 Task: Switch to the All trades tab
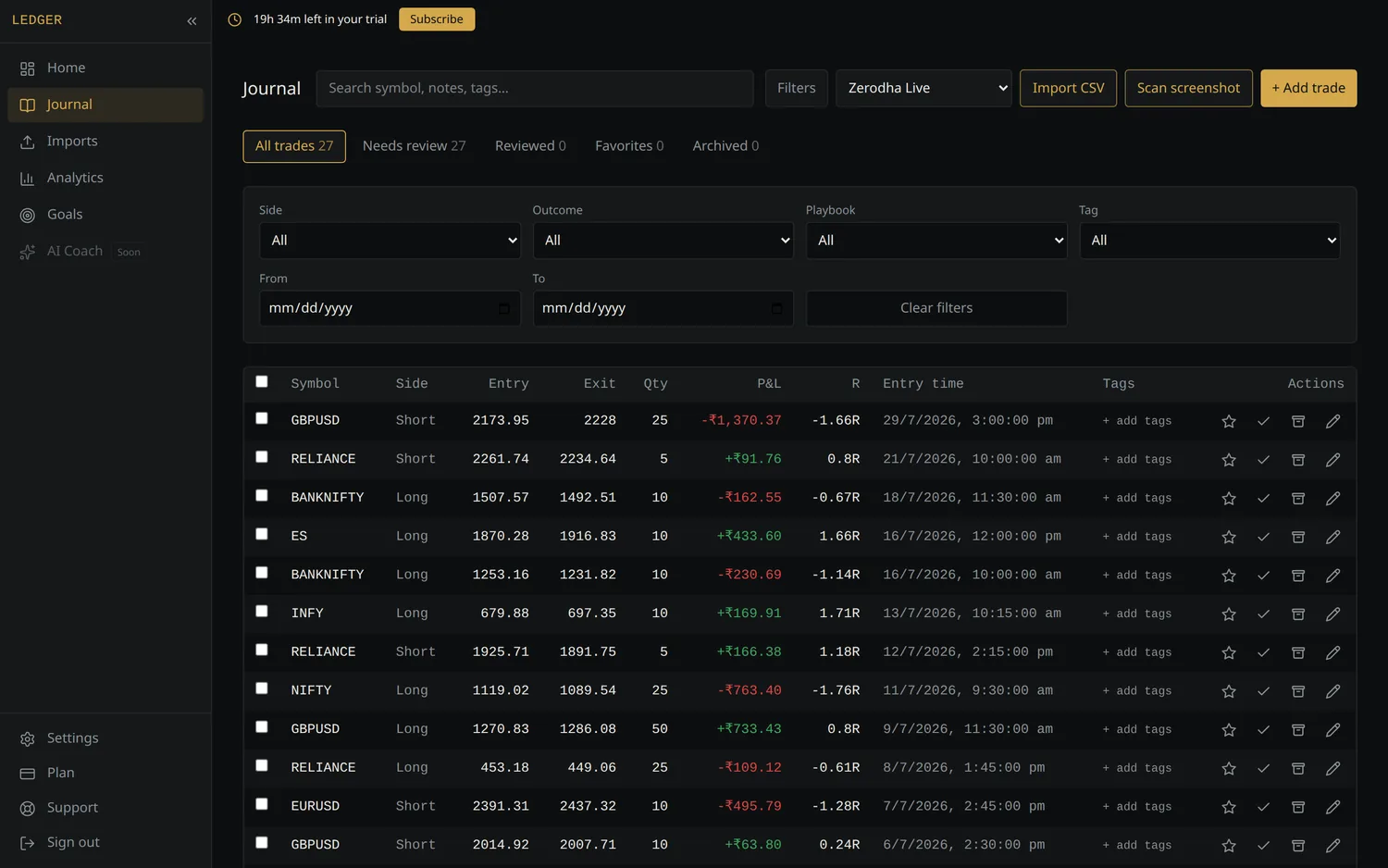(294, 146)
